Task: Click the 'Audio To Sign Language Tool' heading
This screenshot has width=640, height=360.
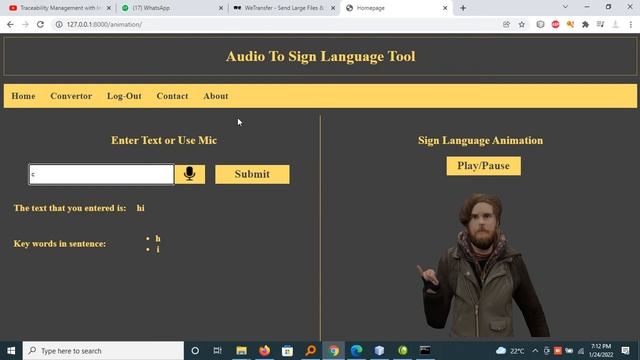Action: point(321,56)
